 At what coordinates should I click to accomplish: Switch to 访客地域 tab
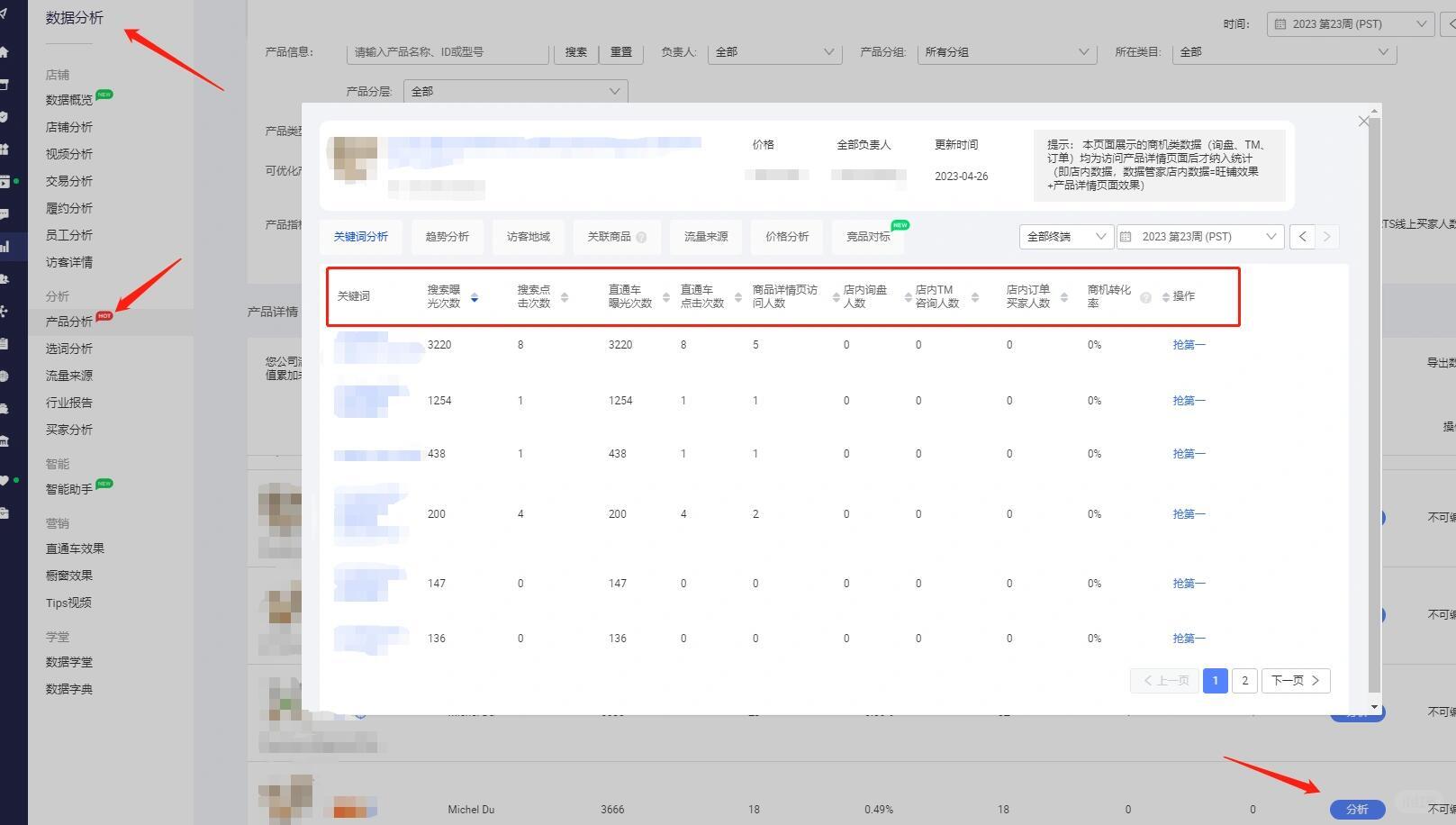coord(529,237)
